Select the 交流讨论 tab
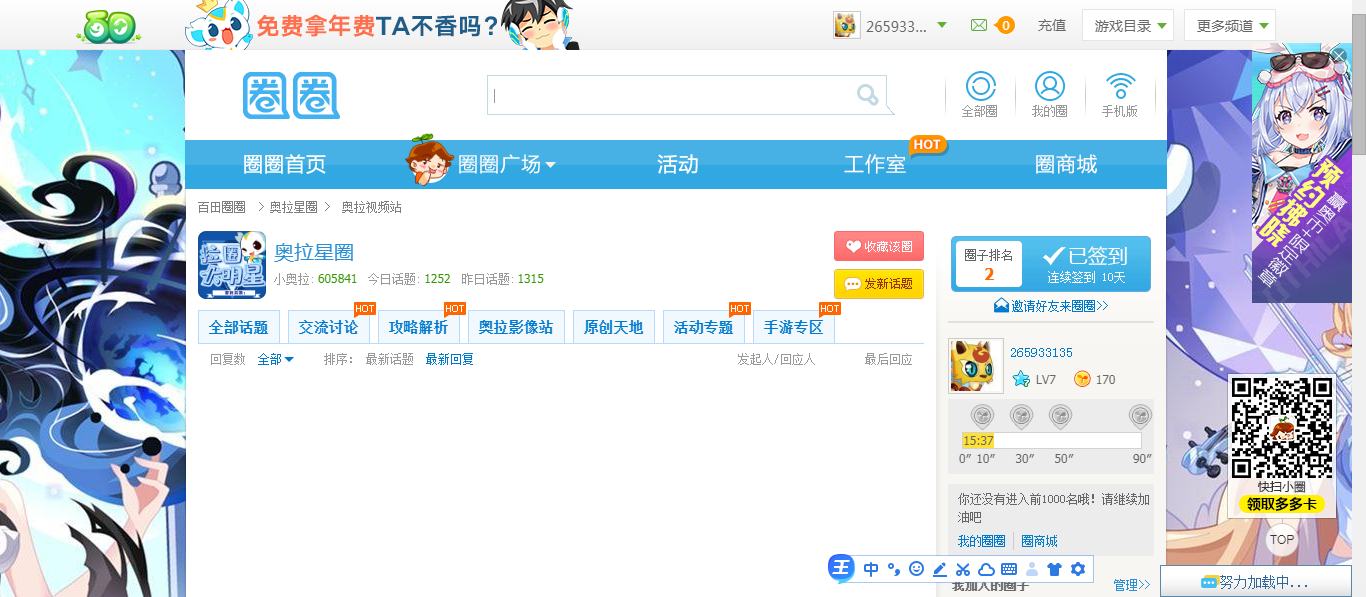This screenshot has height=597, width=1366. (329, 327)
